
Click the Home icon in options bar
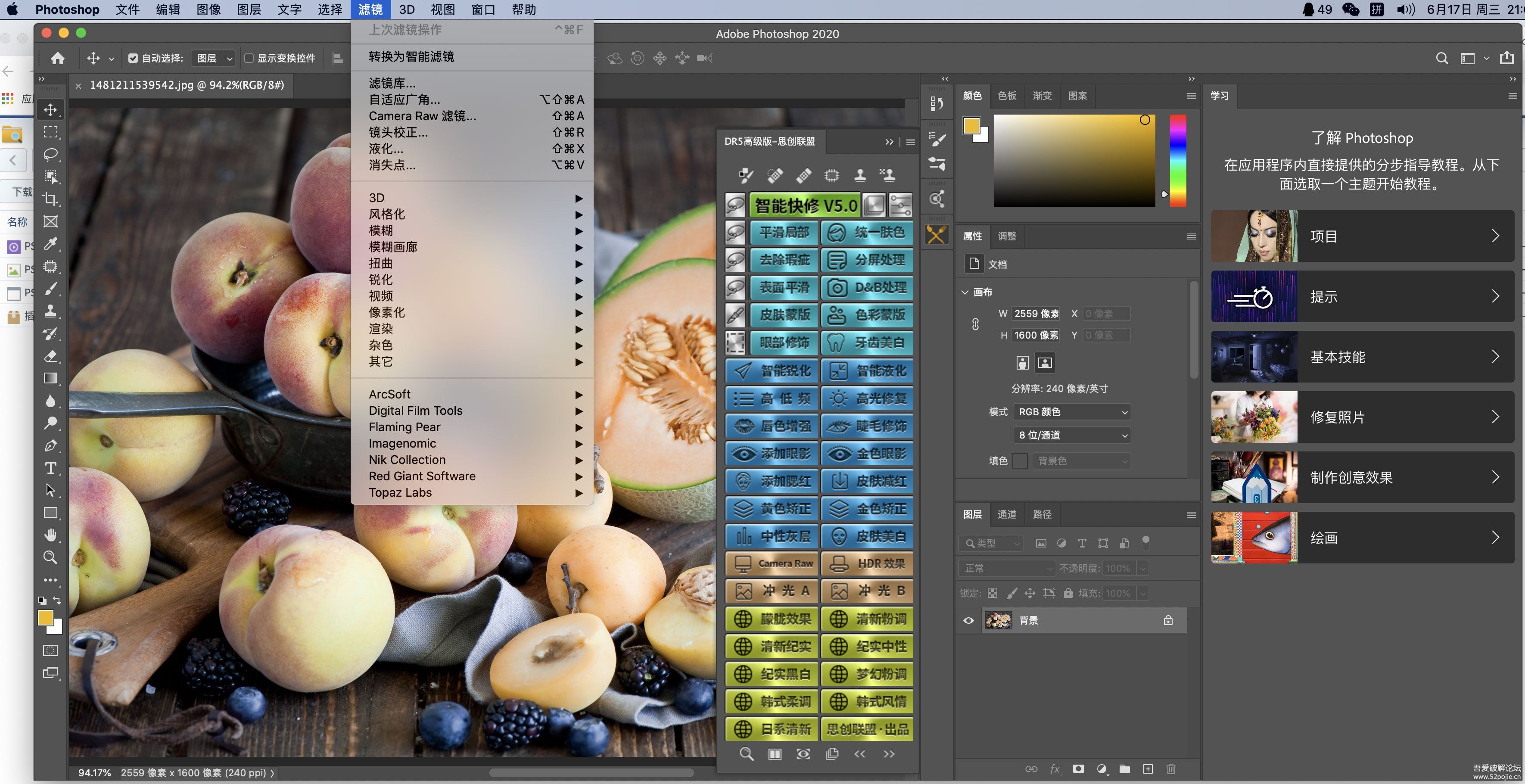pyautogui.click(x=57, y=58)
